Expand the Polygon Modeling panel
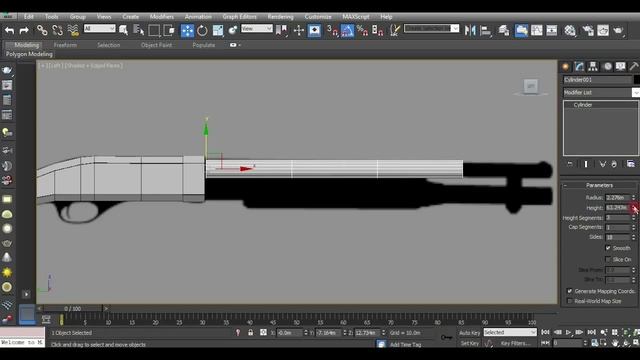The image size is (640, 360). point(29,54)
